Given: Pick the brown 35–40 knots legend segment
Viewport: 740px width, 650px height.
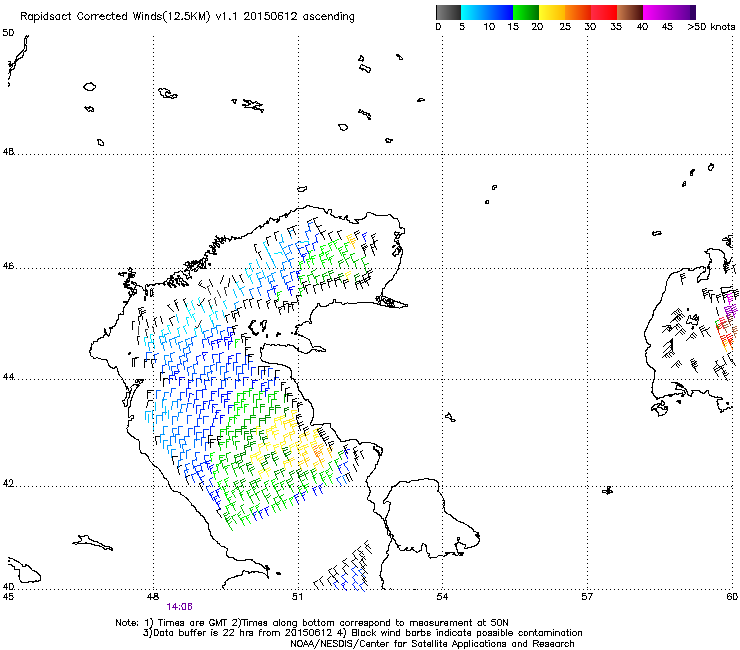Looking at the screenshot, I should pos(630,12).
